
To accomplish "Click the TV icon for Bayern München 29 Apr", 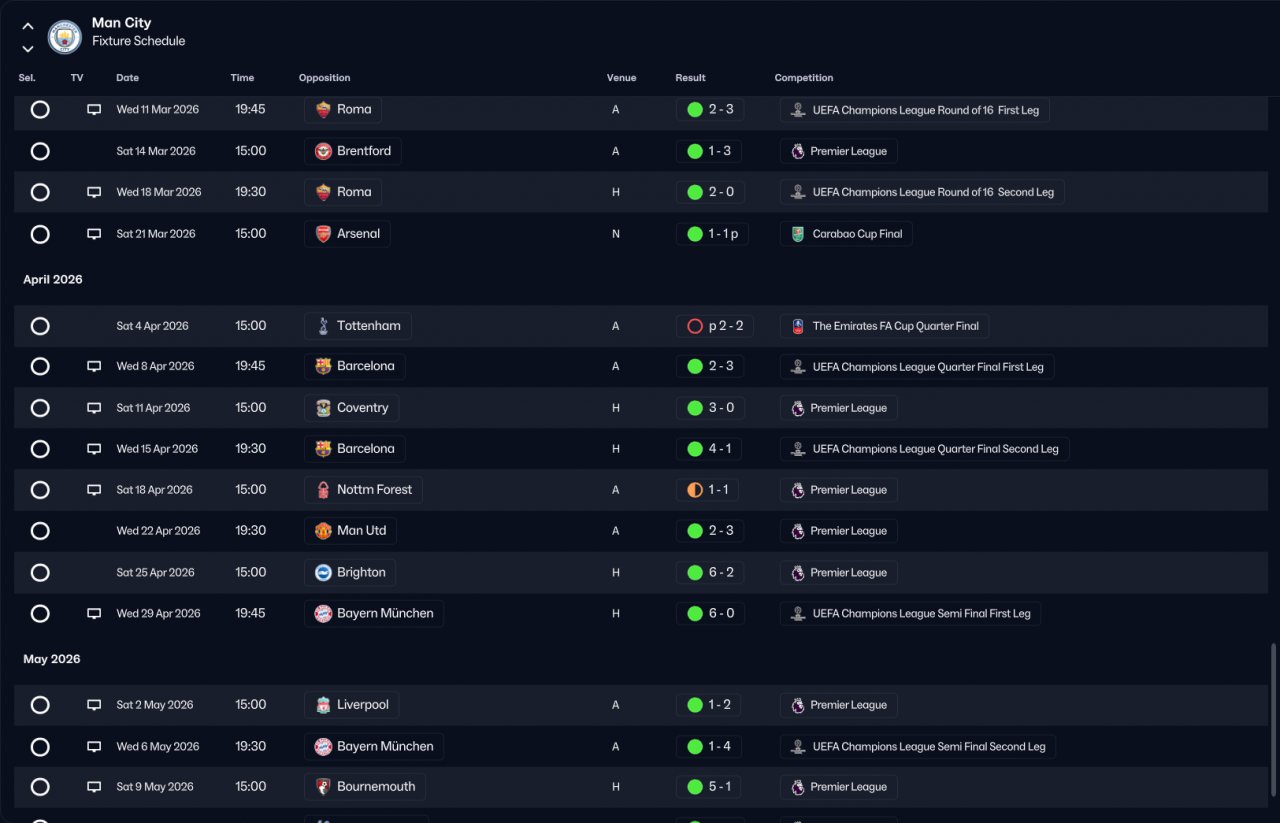I will [x=94, y=614].
